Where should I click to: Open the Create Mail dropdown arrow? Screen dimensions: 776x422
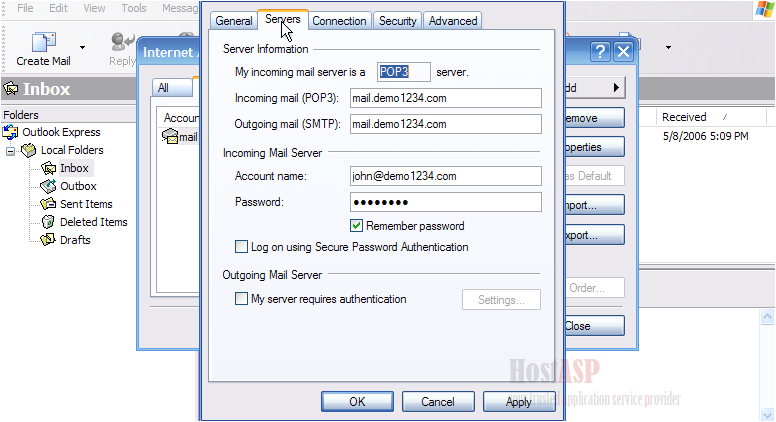[x=82, y=47]
